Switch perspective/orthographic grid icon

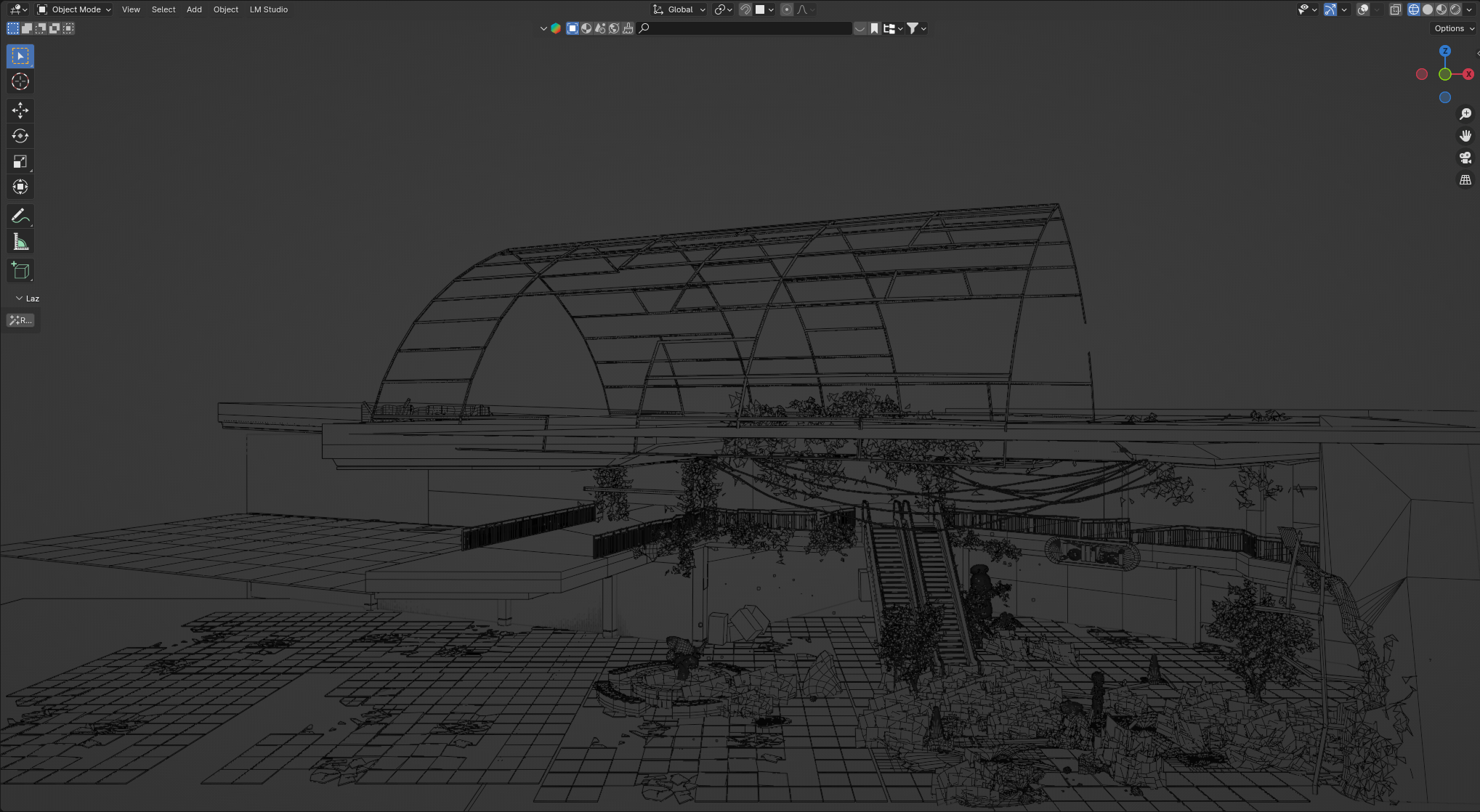click(1465, 179)
